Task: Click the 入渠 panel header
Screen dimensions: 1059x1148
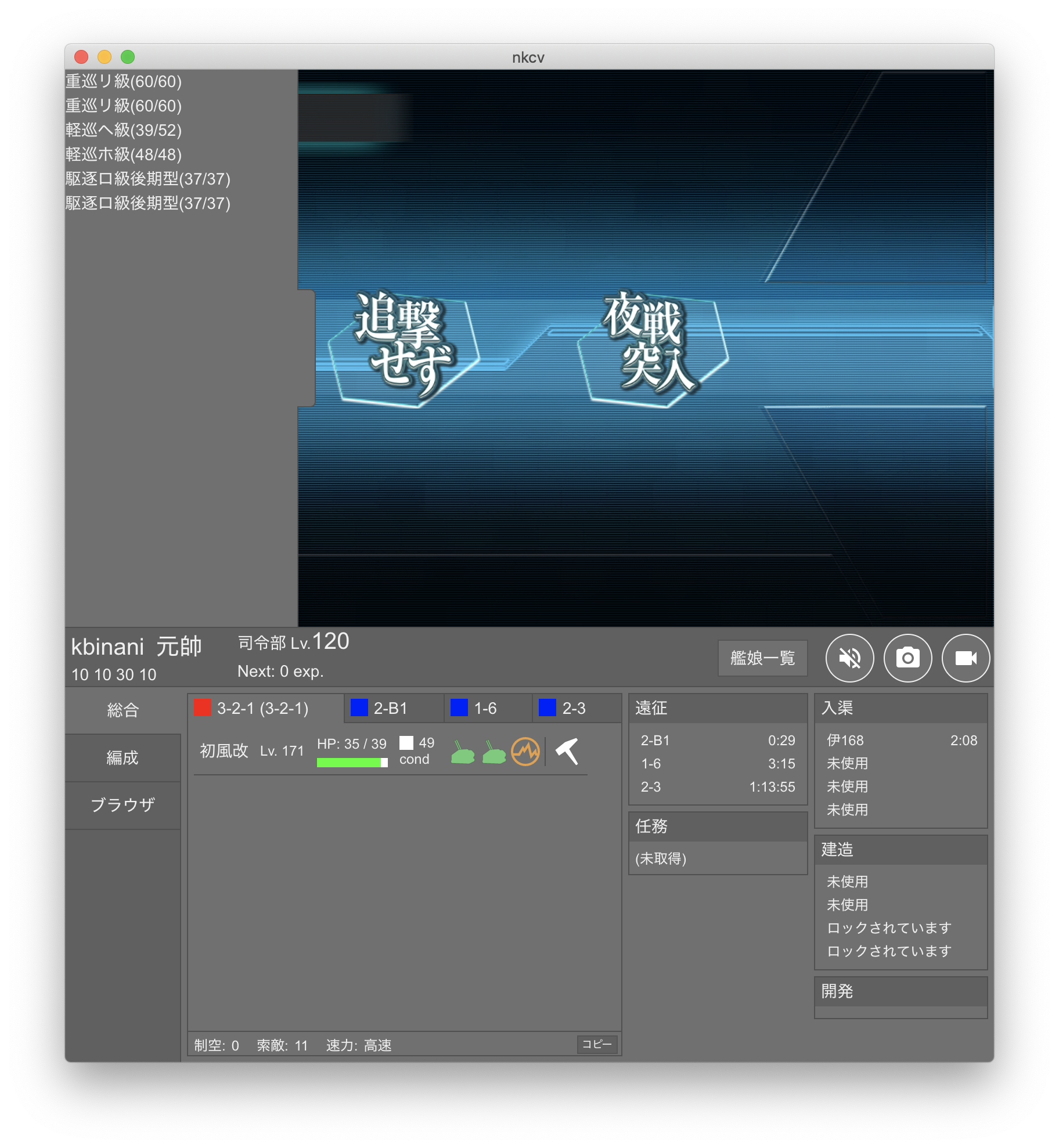Action: click(x=900, y=708)
